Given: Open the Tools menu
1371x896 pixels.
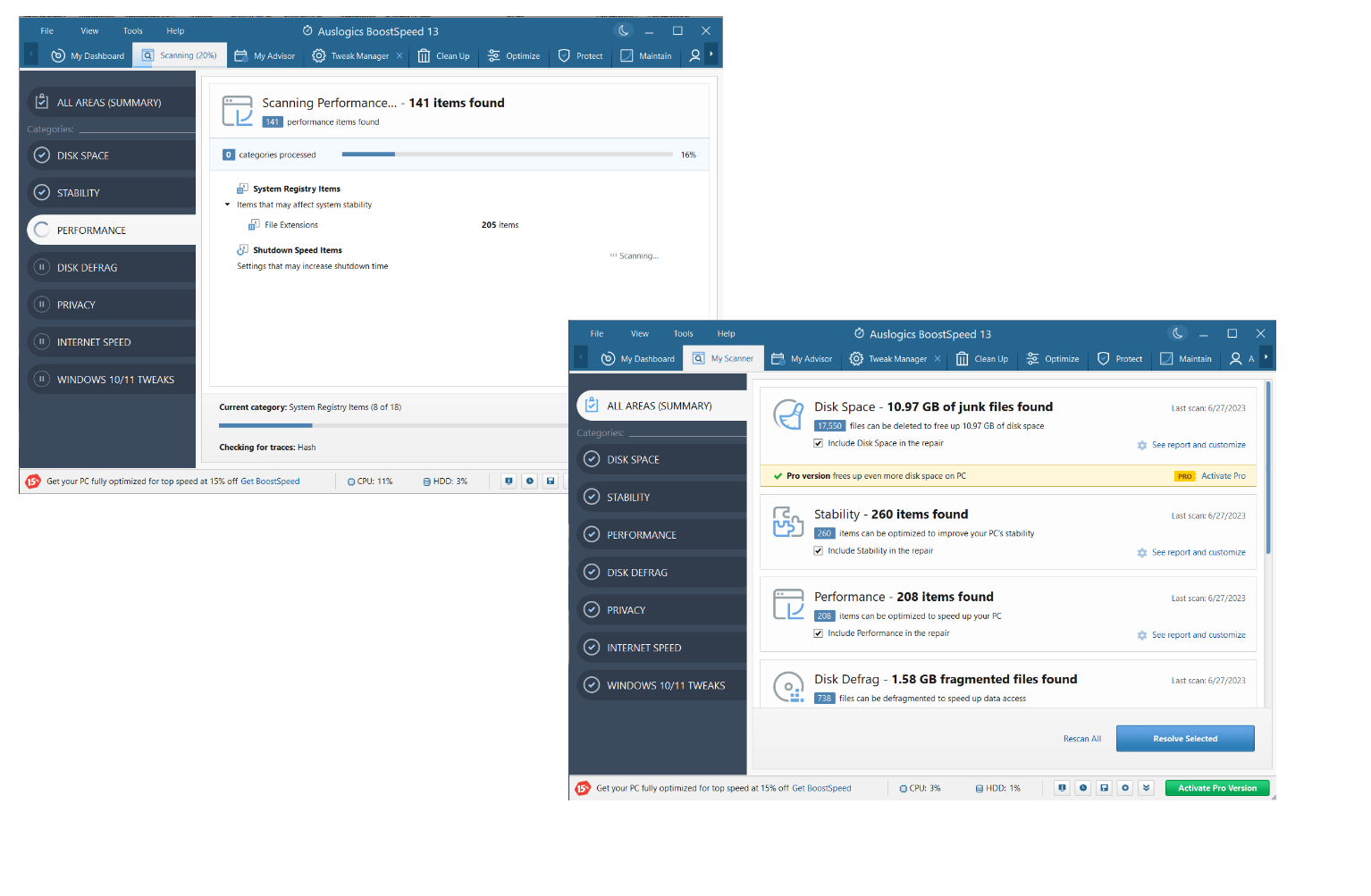Looking at the screenshot, I should coord(683,333).
